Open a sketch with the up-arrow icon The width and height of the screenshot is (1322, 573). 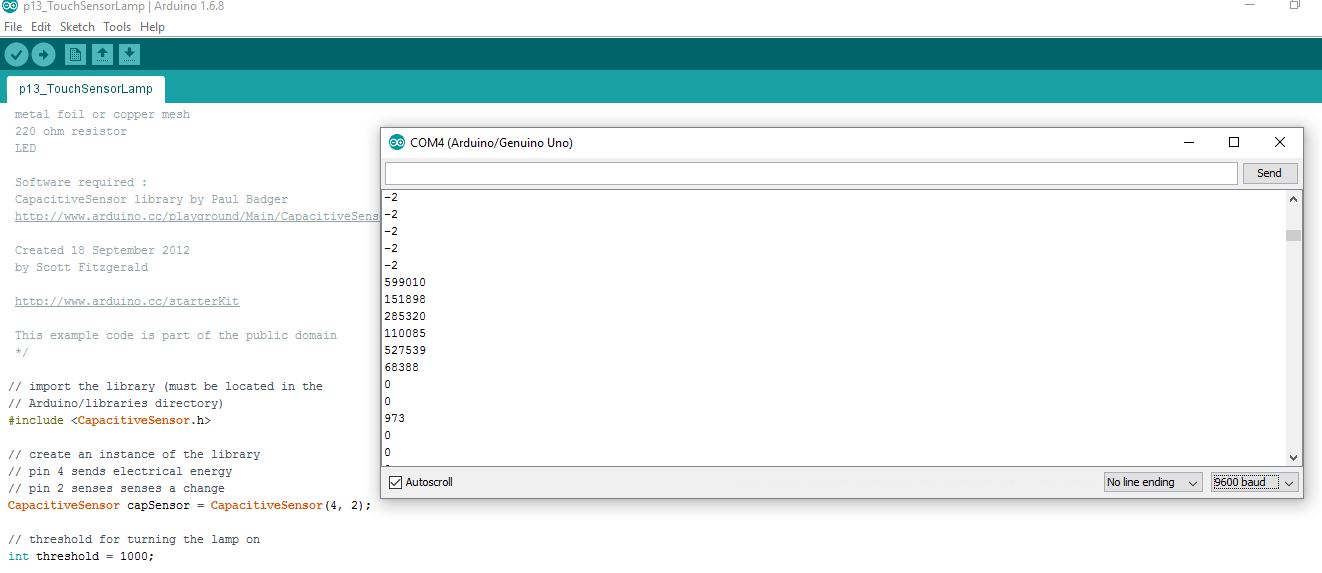point(102,54)
